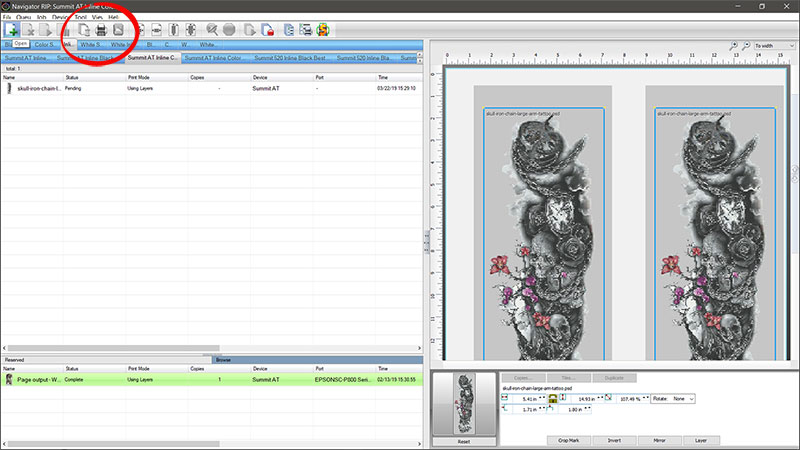Open the Queue menu
This screenshot has height=450, width=800.
coord(23,17)
